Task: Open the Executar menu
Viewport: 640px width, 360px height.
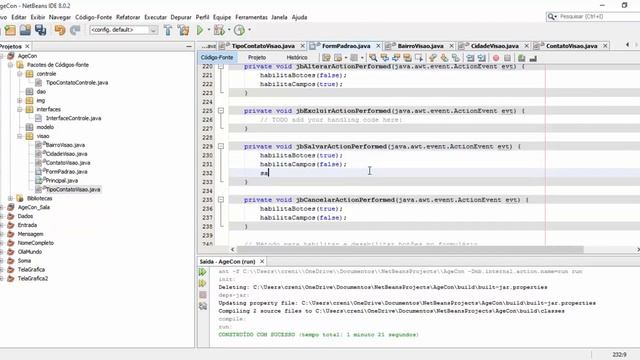Action: tap(156, 17)
